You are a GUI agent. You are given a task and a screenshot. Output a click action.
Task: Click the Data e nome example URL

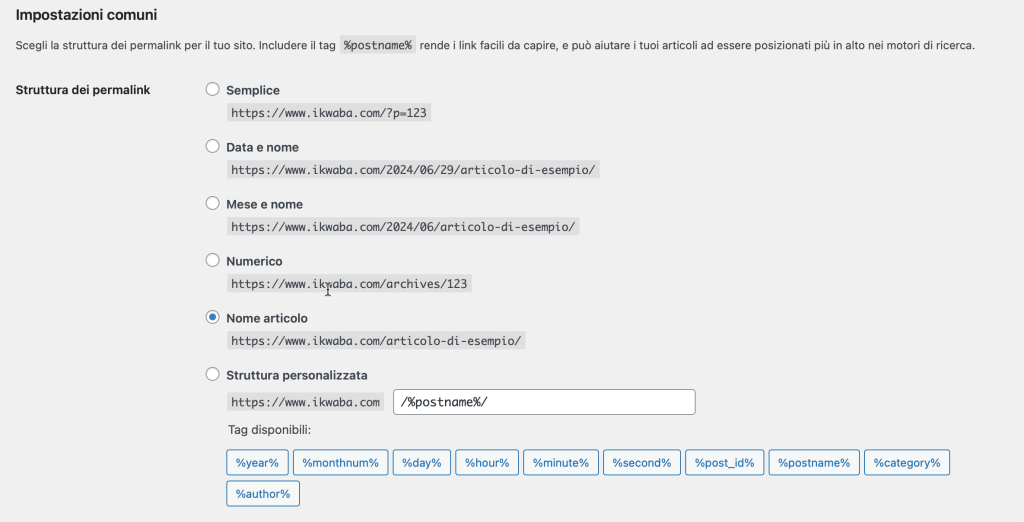pyautogui.click(x=413, y=170)
